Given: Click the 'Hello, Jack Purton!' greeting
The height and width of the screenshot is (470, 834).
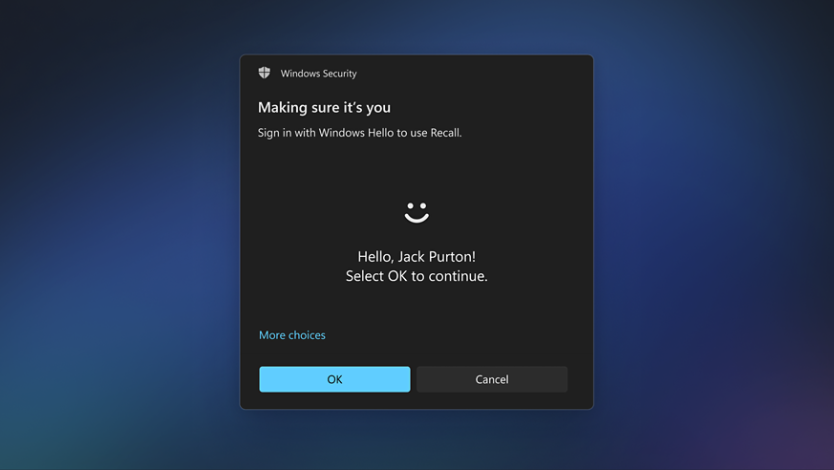Looking at the screenshot, I should coord(416,257).
